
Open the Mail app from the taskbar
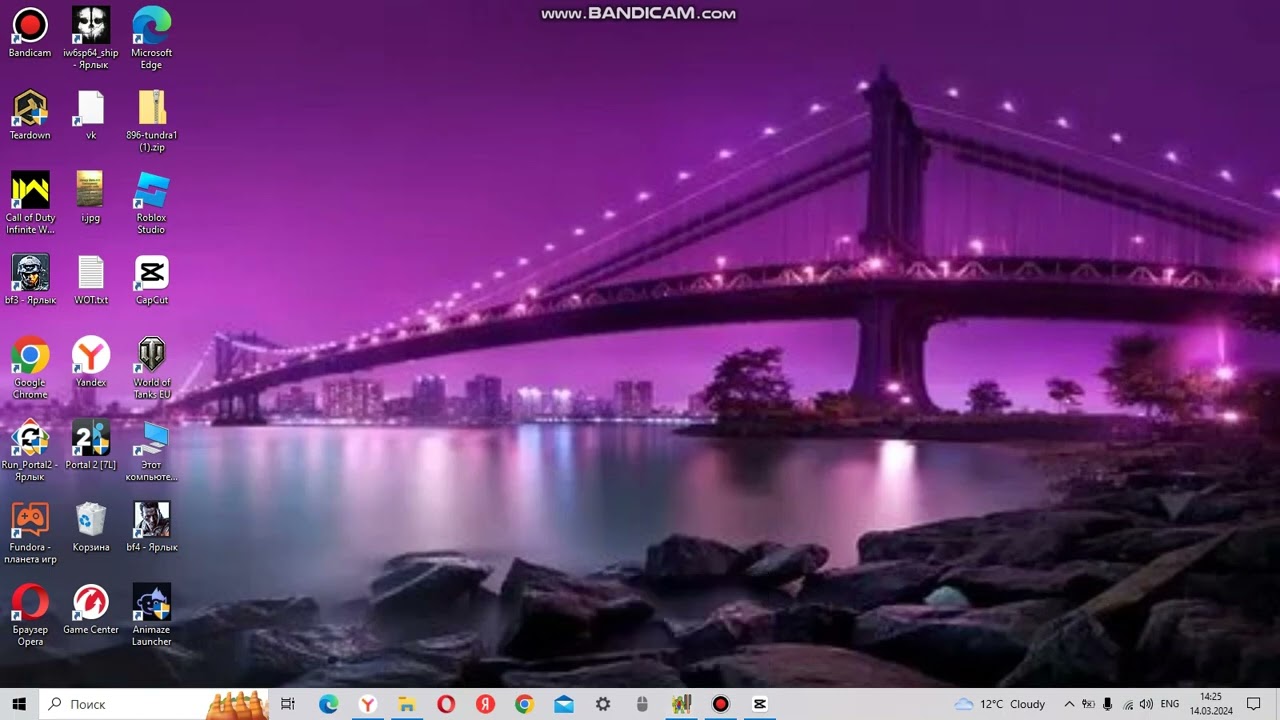coord(563,704)
